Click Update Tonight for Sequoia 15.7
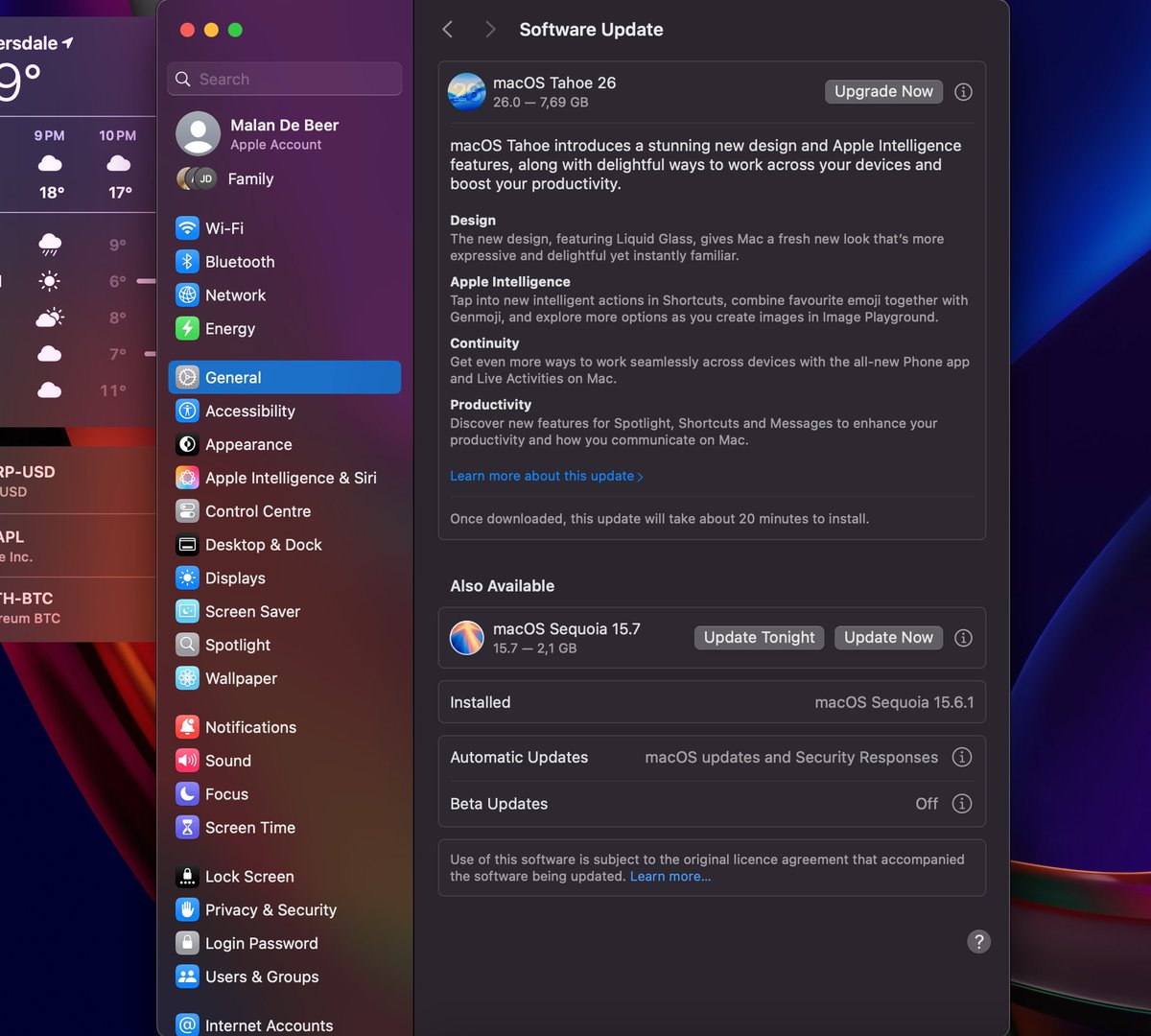 [x=760, y=638]
